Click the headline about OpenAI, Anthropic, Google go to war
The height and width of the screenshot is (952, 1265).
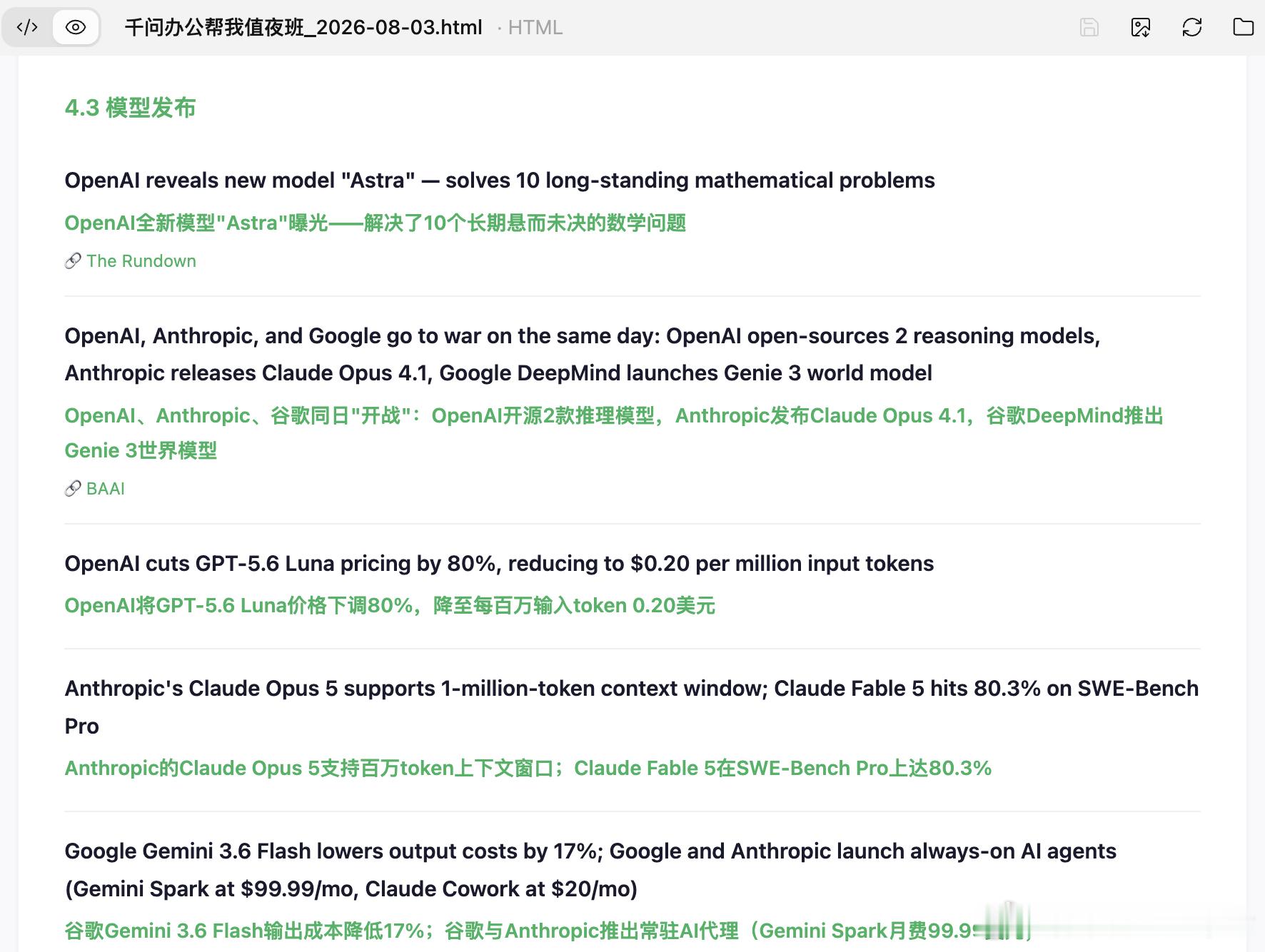point(583,355)
